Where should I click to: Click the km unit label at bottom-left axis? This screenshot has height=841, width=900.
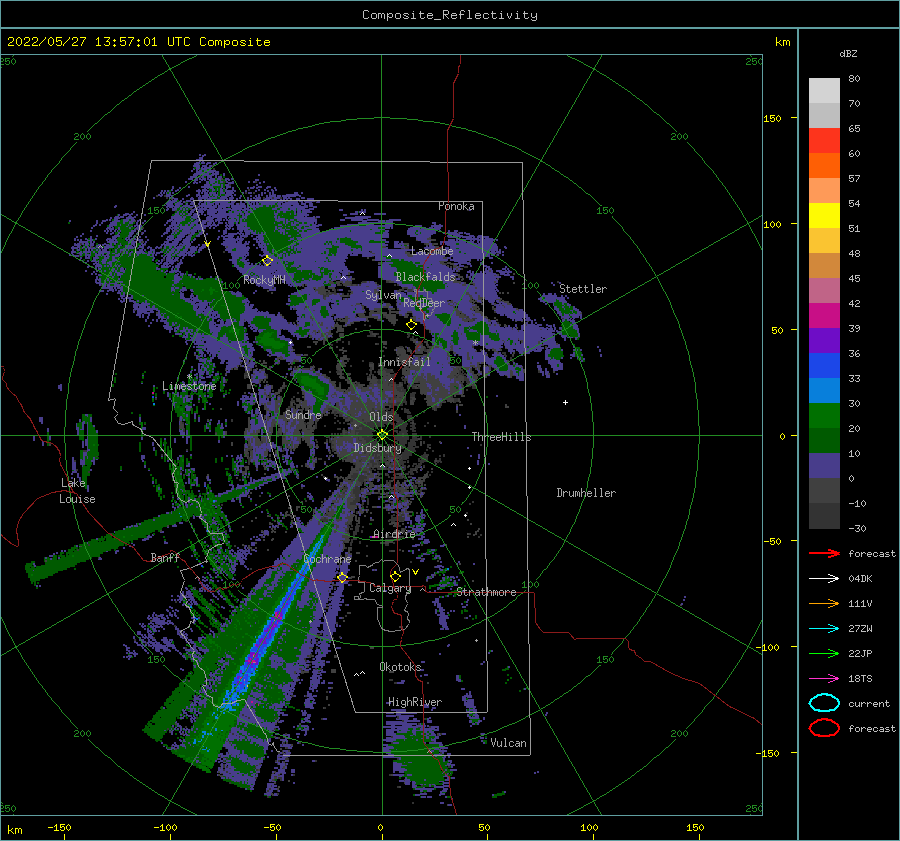click(14, 830)
